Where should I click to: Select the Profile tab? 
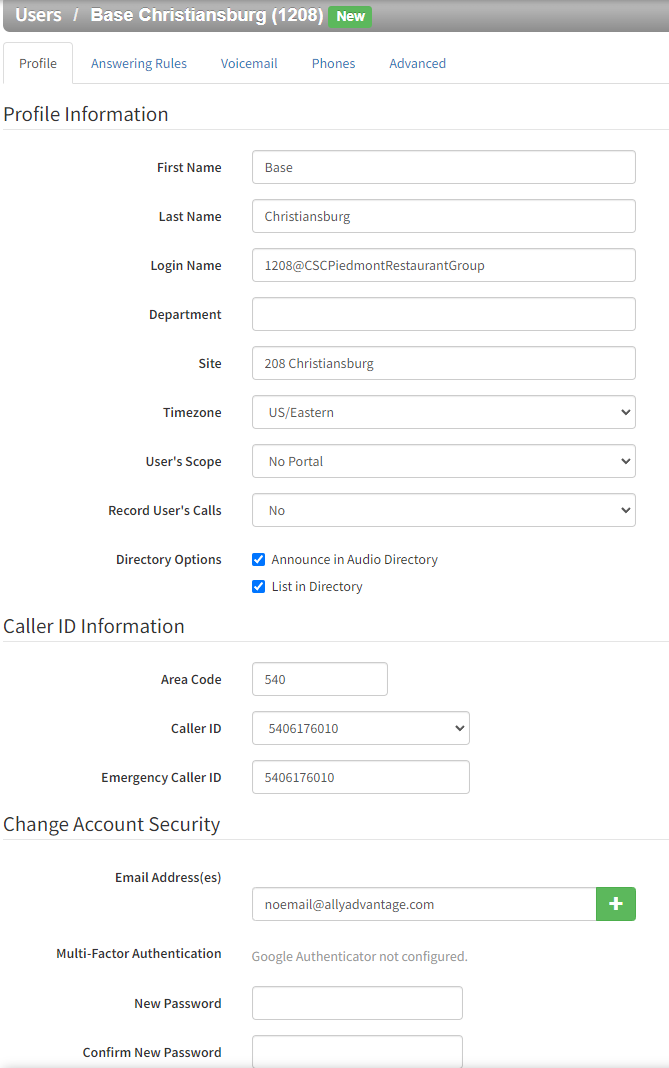coord(37,62)
